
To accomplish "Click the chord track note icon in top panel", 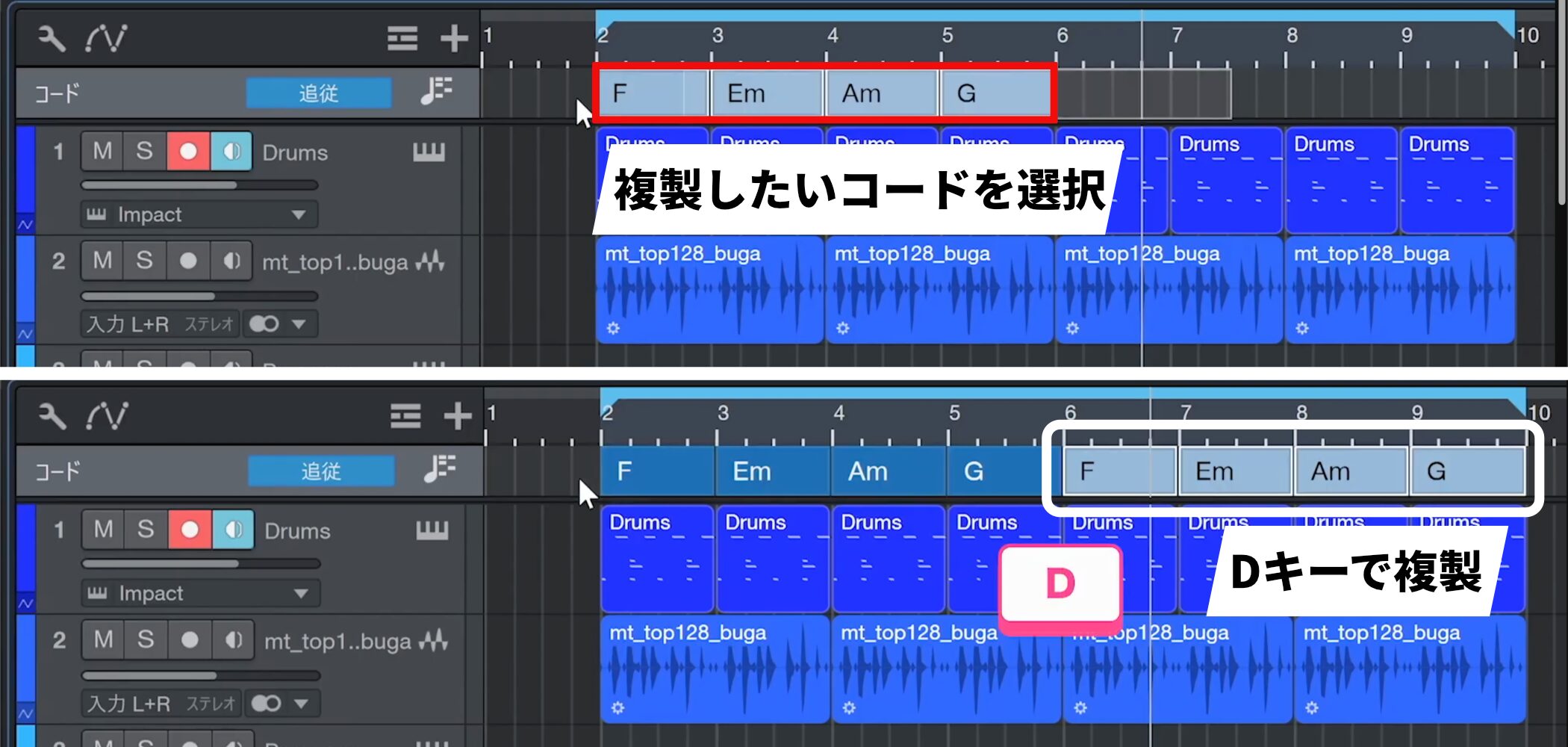I will [436, 92].
